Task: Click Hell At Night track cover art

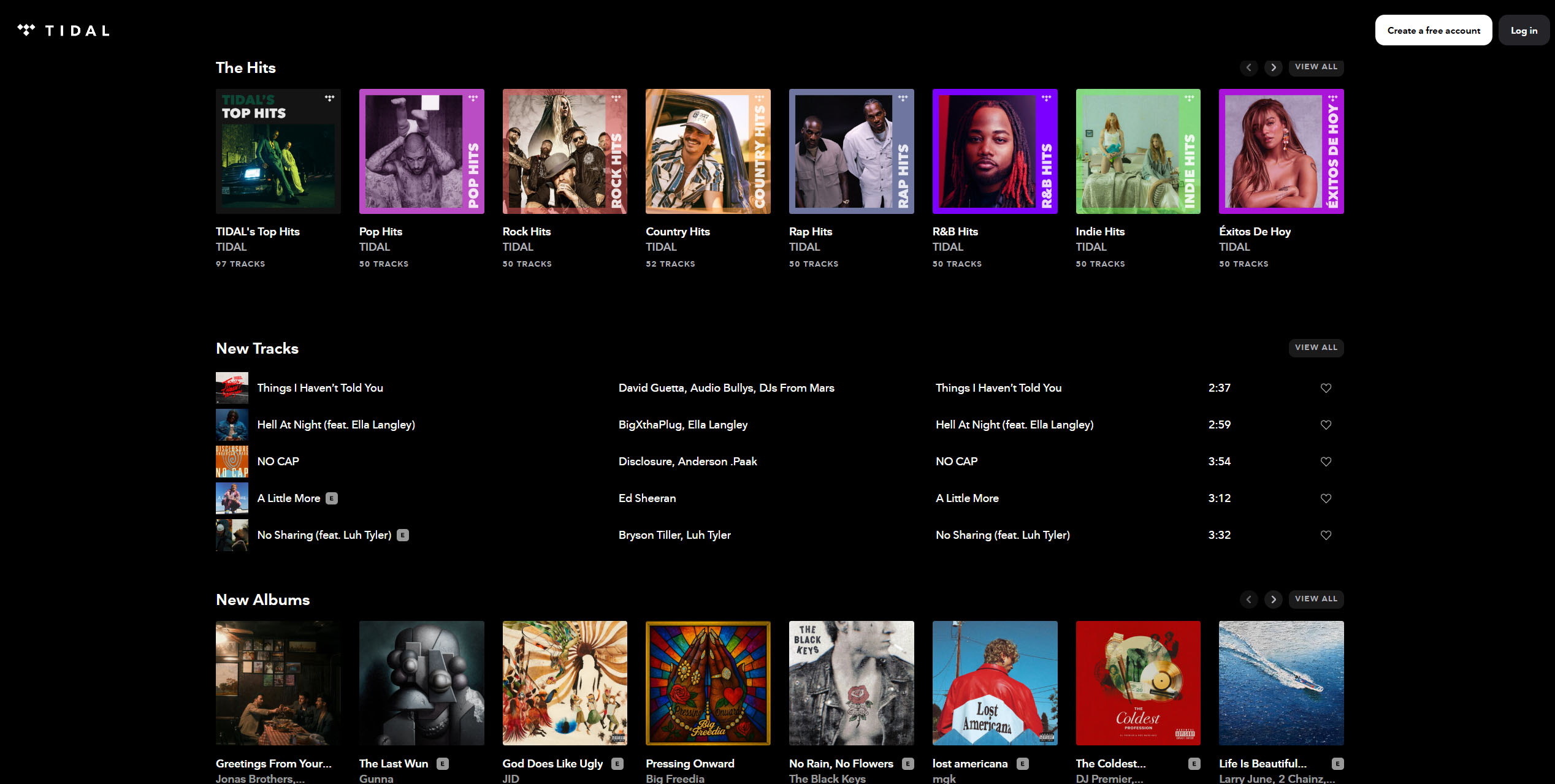Action: pos(232,425)
